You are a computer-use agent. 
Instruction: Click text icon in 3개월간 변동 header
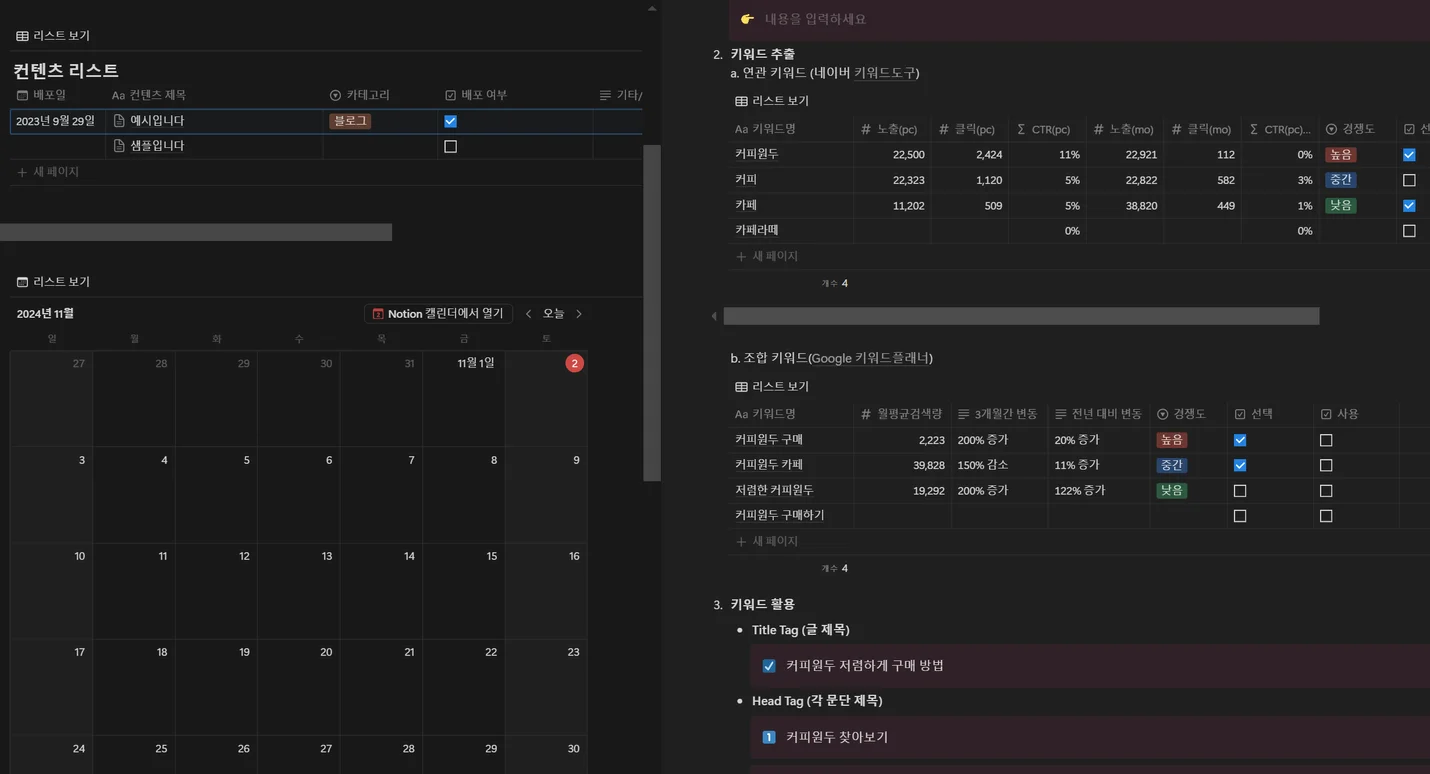[963, 414]
